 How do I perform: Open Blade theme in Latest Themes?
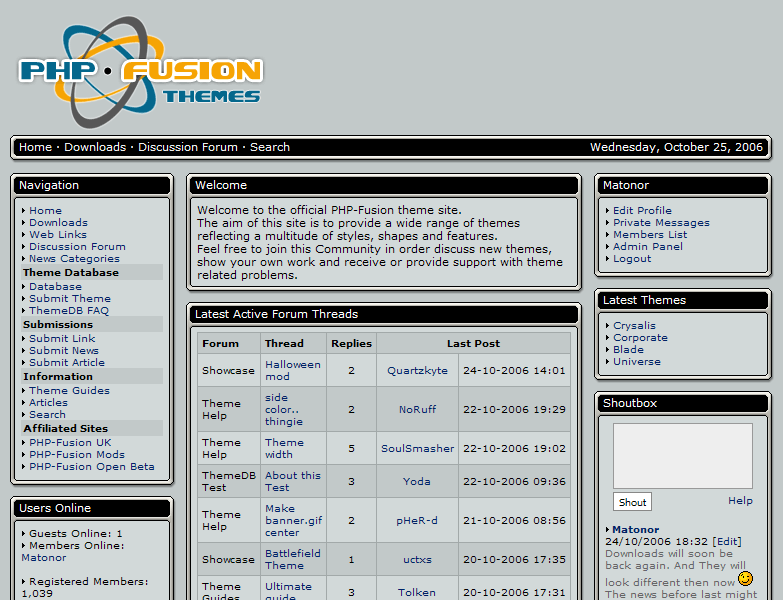pos(628,349)
